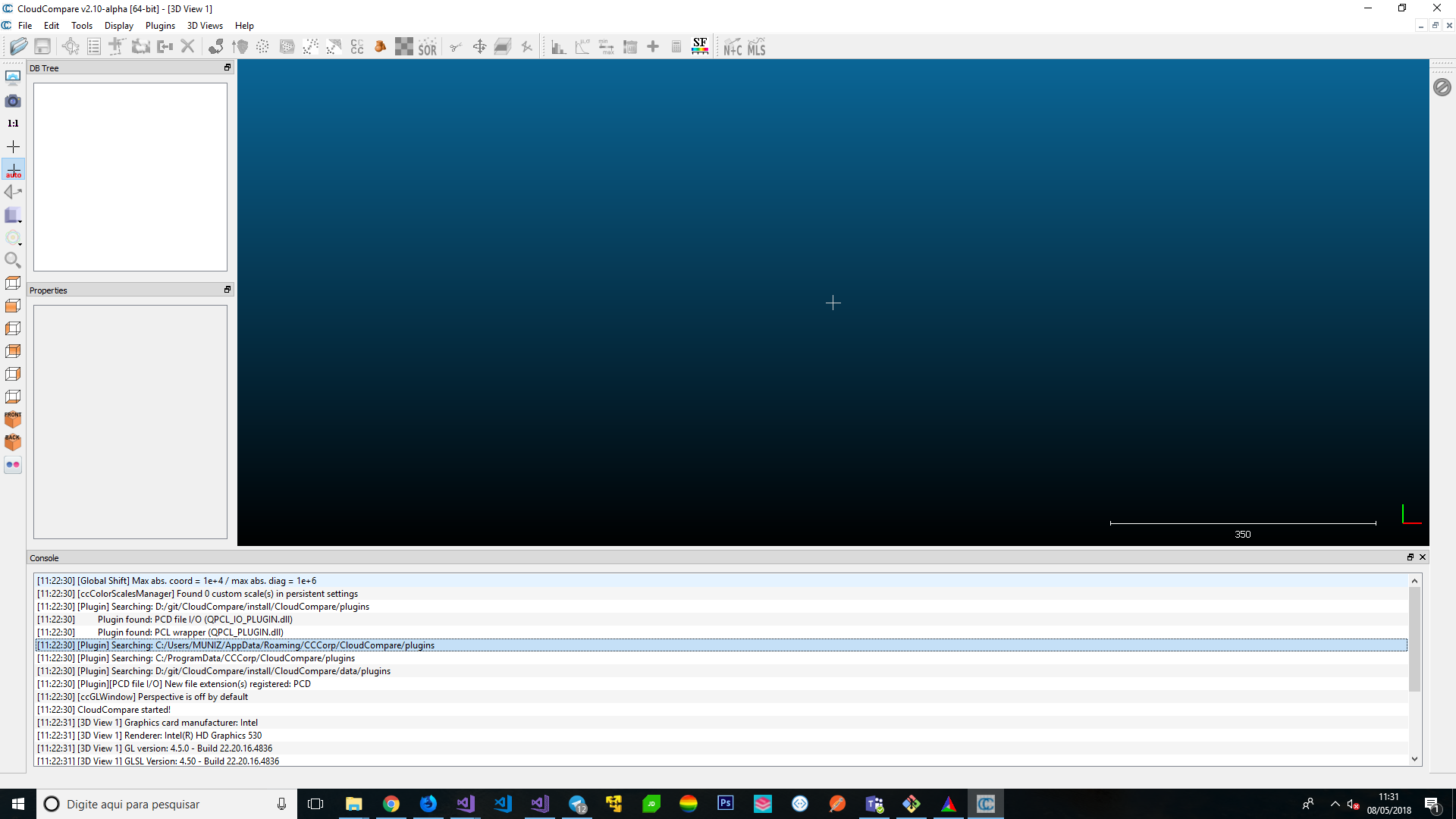Activate the Segment (scissors) tool
The image size is (1456, 819).
pyautogui.click(x=456, y=46)
